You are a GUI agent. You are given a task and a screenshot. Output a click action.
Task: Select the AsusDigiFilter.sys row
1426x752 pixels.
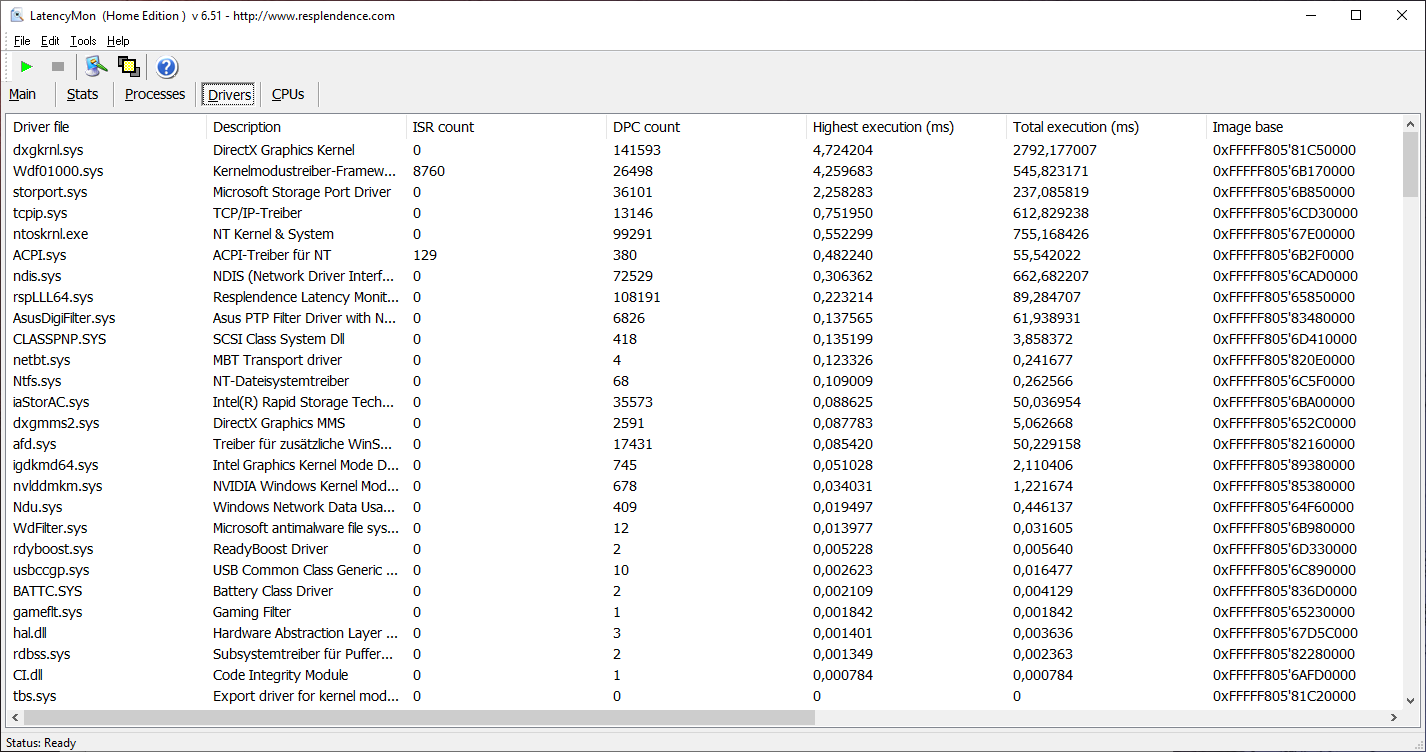704,318
